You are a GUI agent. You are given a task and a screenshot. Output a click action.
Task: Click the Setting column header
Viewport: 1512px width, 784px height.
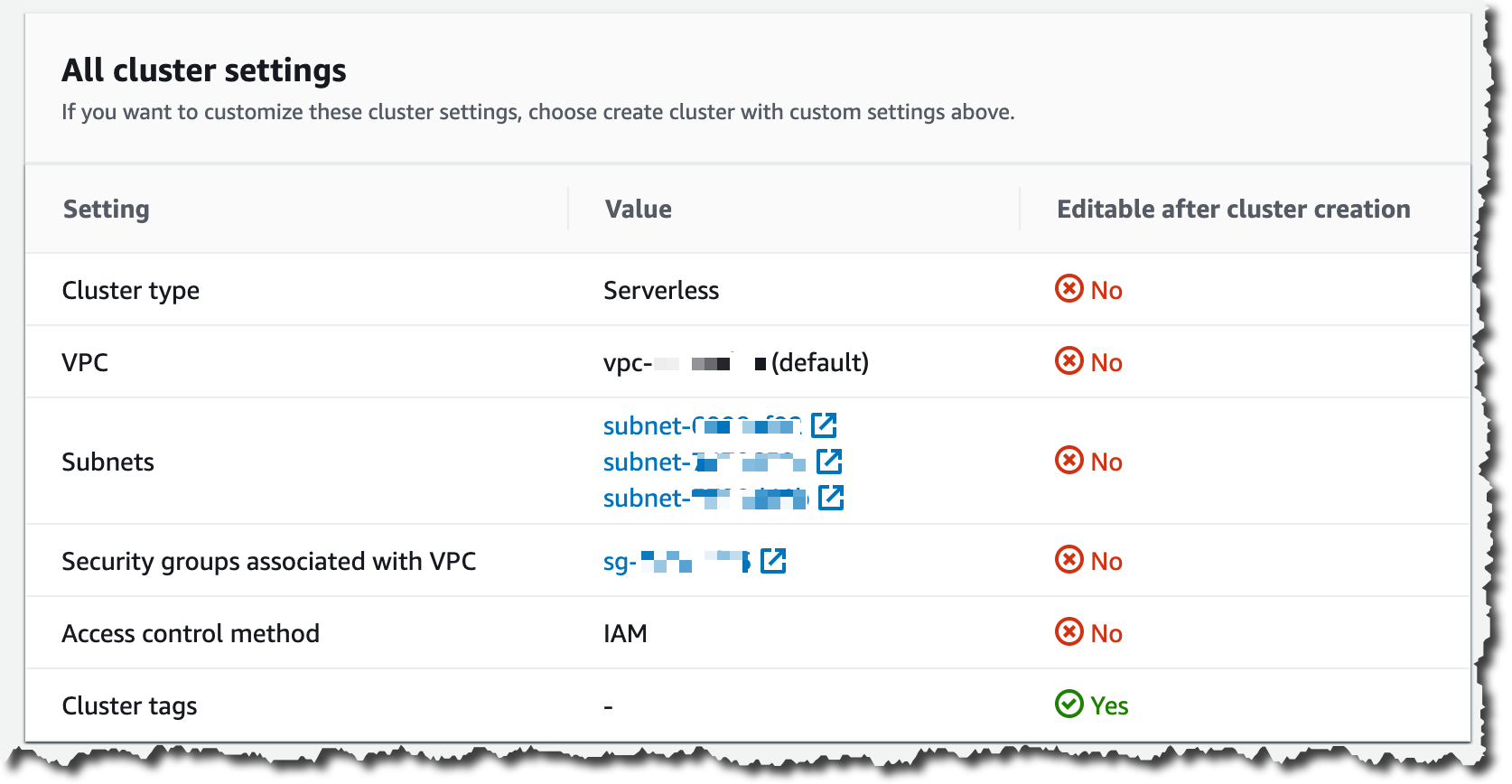click(x=107, y=210)
